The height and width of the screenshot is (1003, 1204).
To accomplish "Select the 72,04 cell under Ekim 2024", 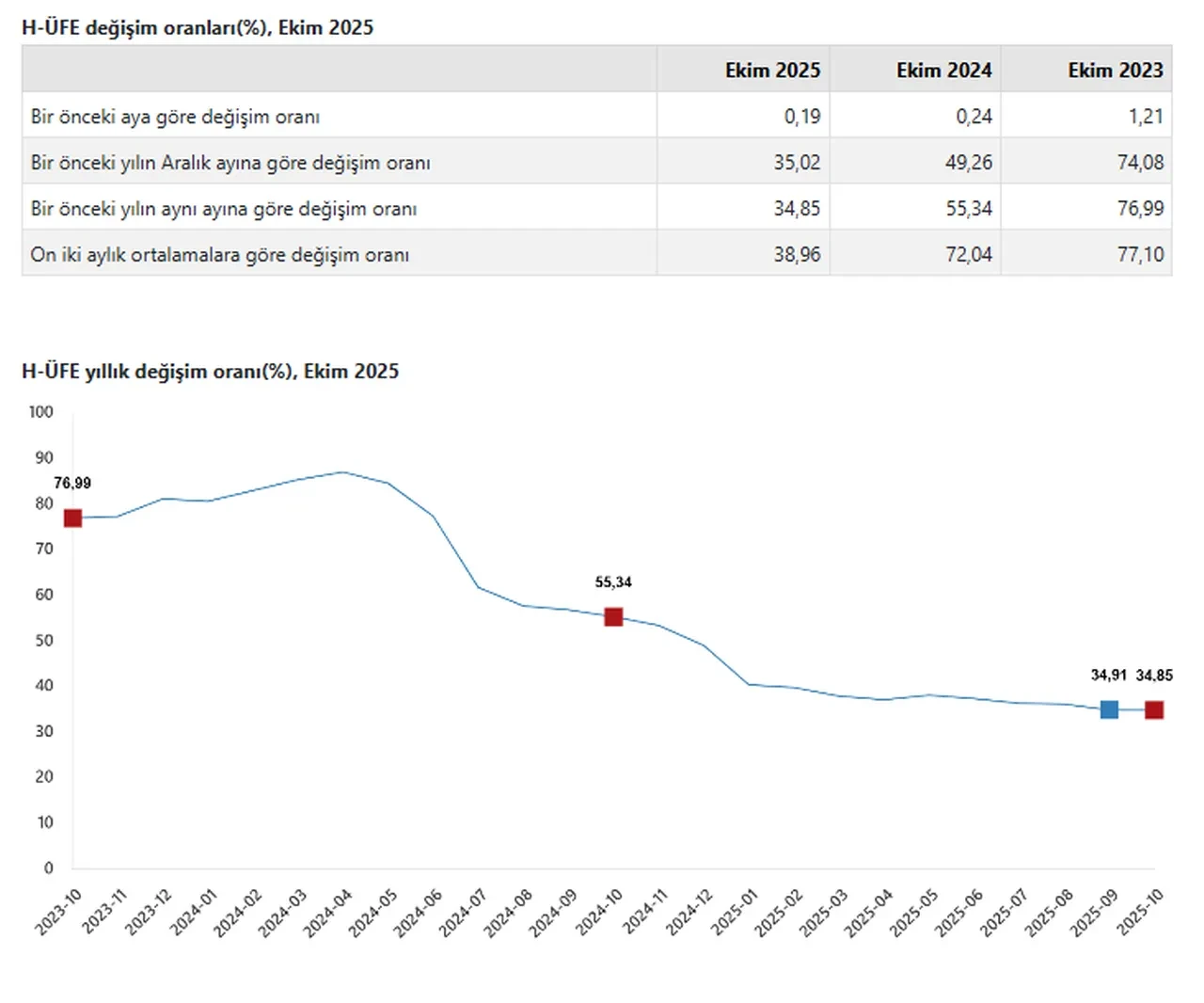I will pos(968,255).
